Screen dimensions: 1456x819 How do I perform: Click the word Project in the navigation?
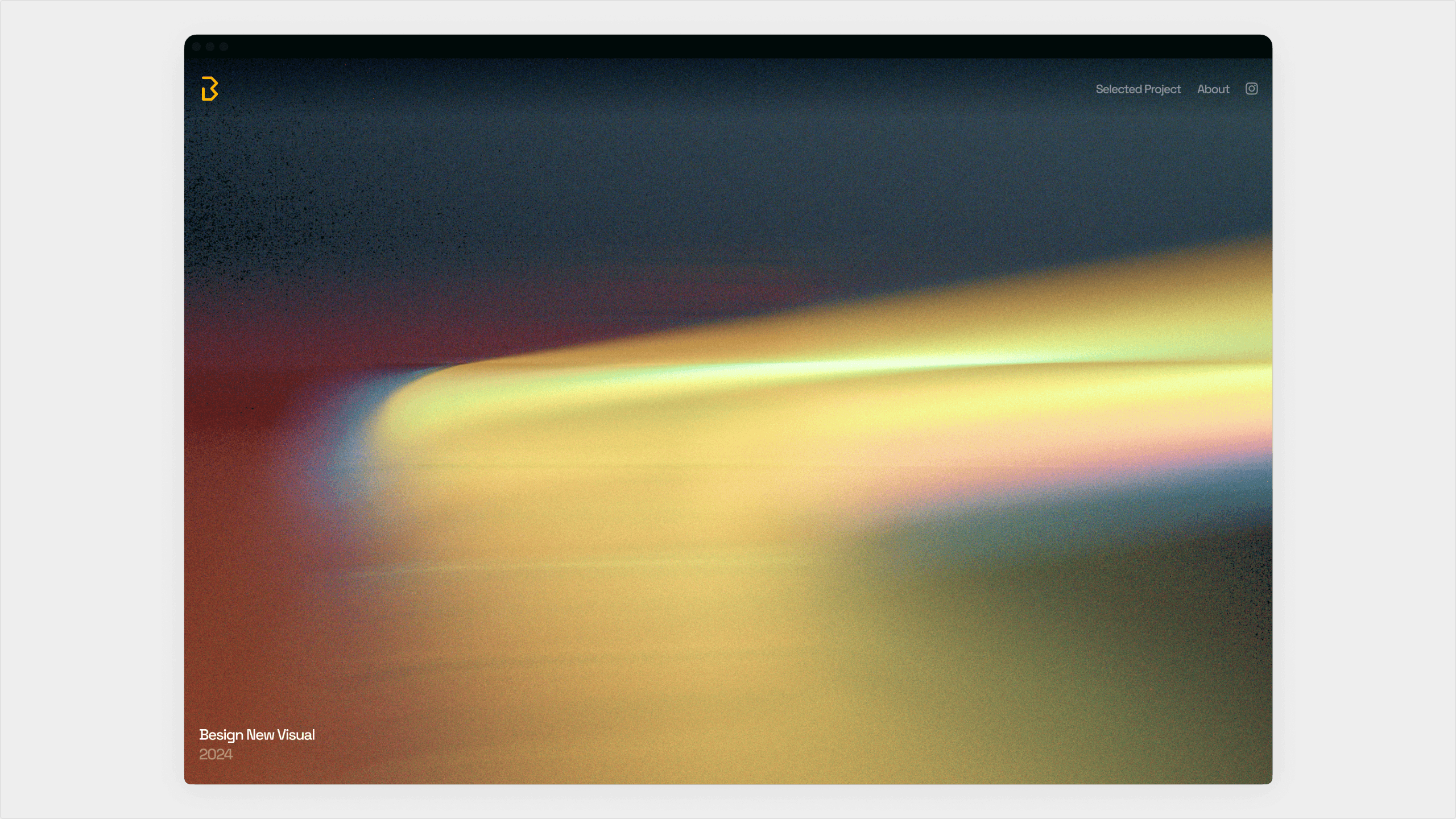(1162, 89)
